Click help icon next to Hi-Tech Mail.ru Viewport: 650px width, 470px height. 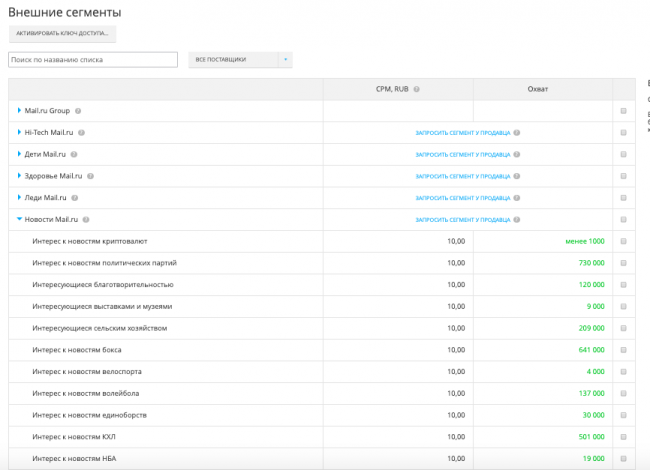[x=82, y=132]
